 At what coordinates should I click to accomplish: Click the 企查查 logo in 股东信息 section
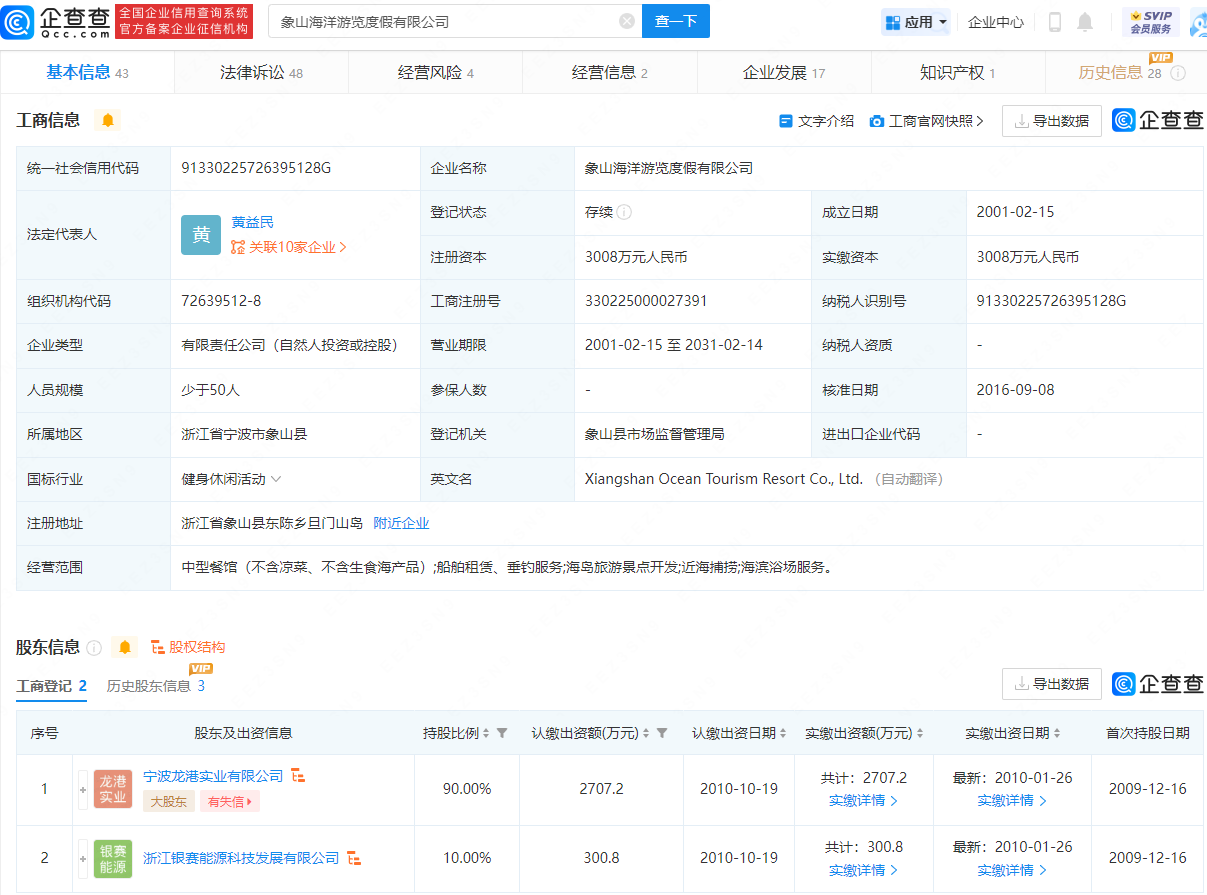click(1158, 684)
